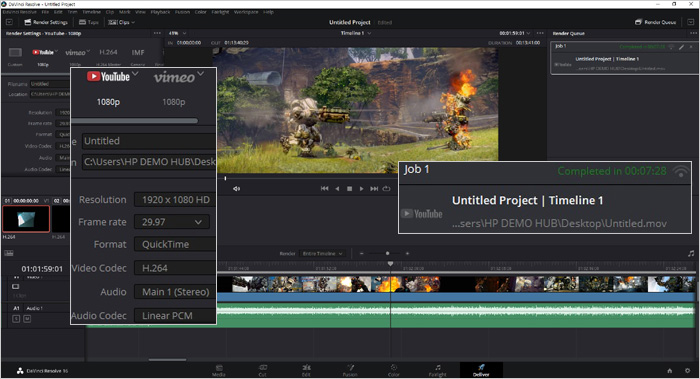
Task: Click the IN timecode 01:00:00:00
Action: pyautogui.click(x=189, y=43)
